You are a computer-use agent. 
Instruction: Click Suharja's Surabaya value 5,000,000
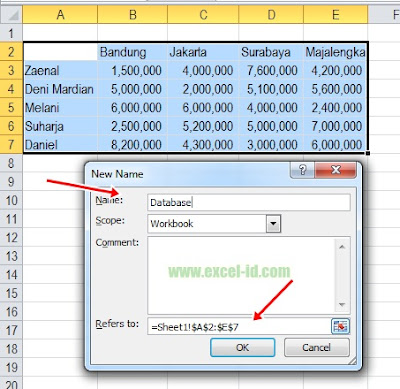(271, 126)
